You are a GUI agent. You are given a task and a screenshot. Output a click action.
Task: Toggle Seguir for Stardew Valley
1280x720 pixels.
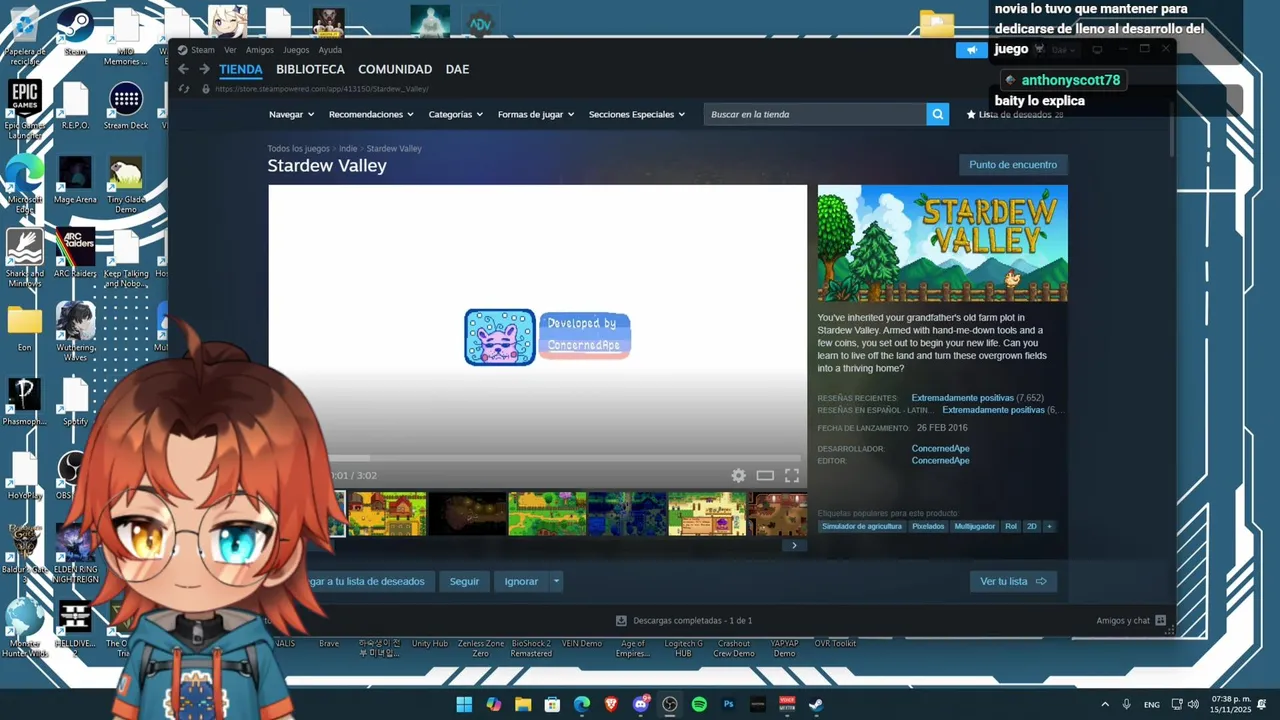(464, 581)
